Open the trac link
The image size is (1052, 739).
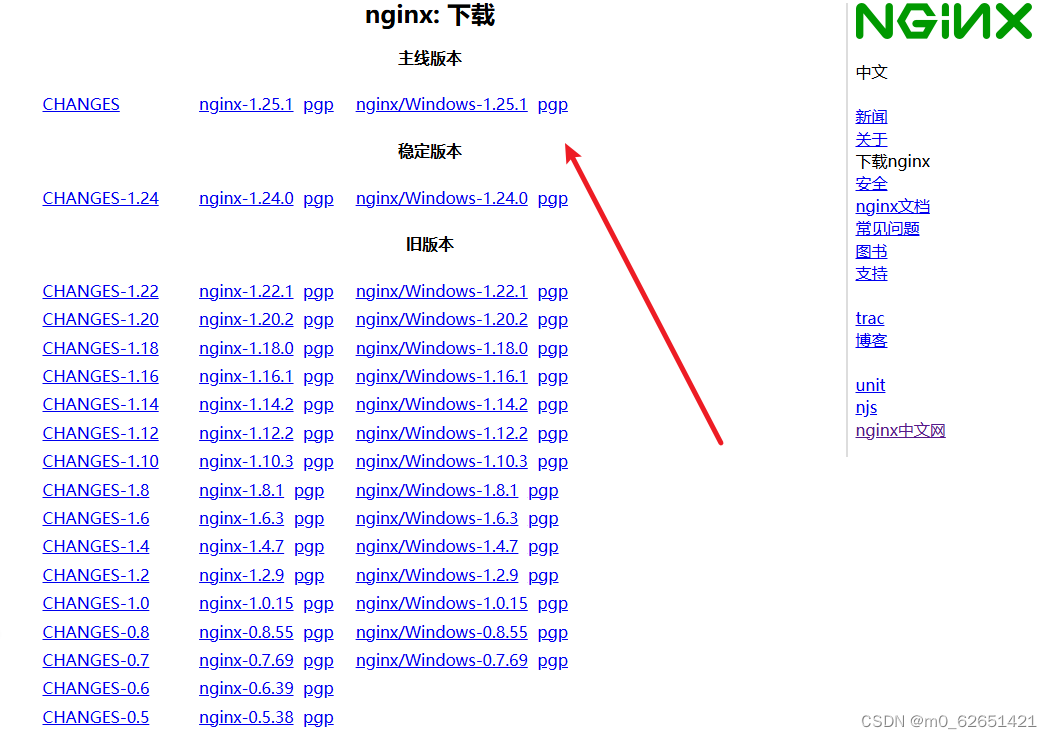[x=870, y=318]
